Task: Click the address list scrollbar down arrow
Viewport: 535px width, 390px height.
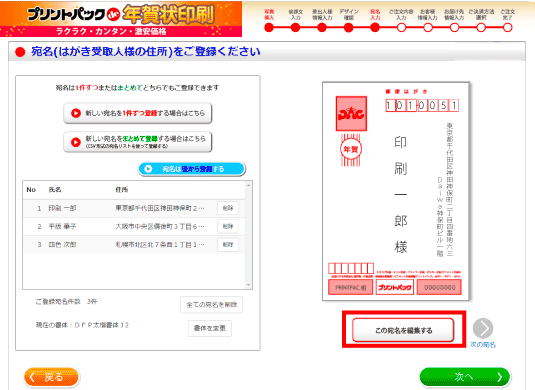Action: [x=248, y=285]
